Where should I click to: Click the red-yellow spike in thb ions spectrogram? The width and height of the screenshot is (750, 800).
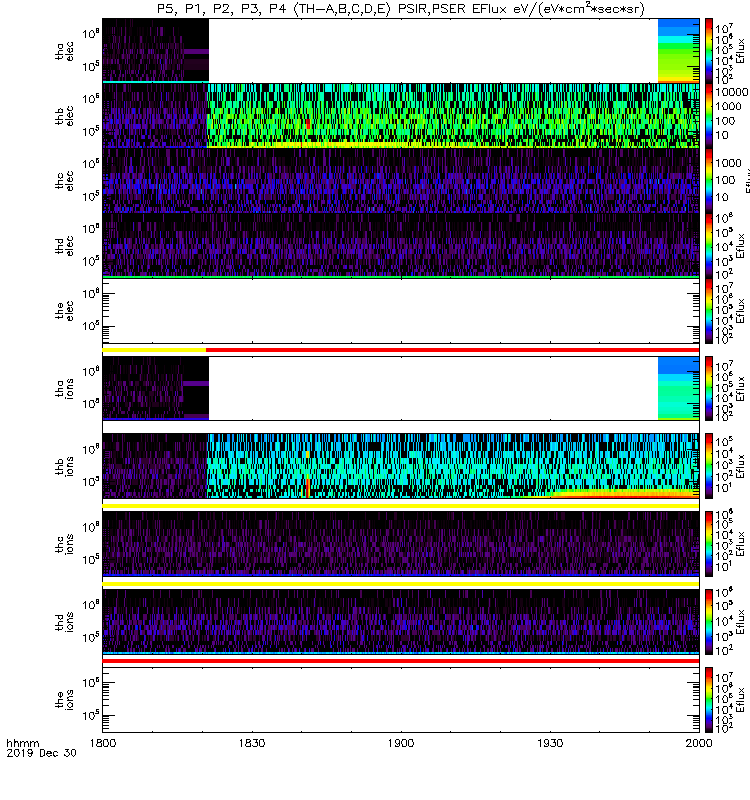308,487
